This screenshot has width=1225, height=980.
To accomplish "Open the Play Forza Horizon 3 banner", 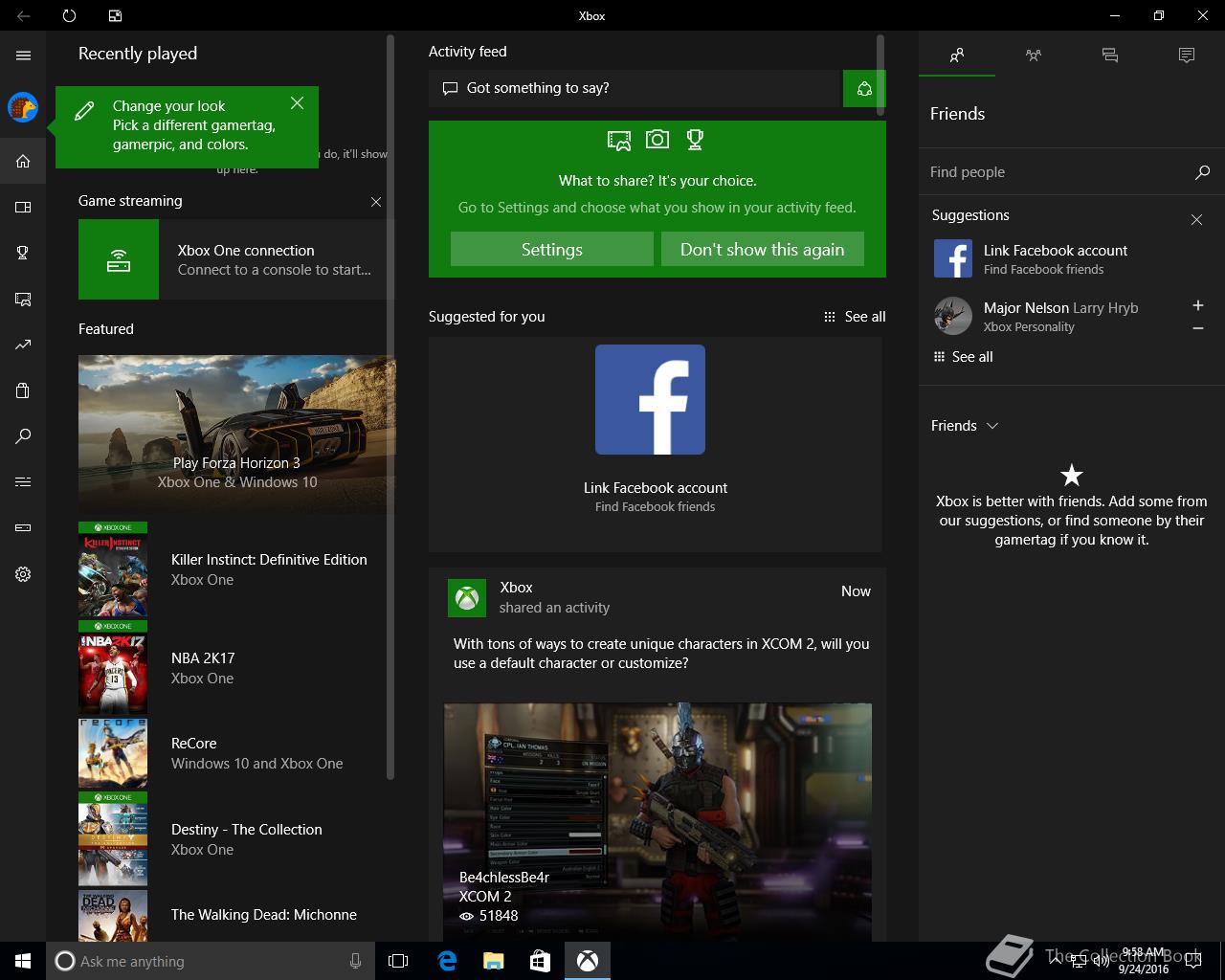I will [x=237, y=434].
